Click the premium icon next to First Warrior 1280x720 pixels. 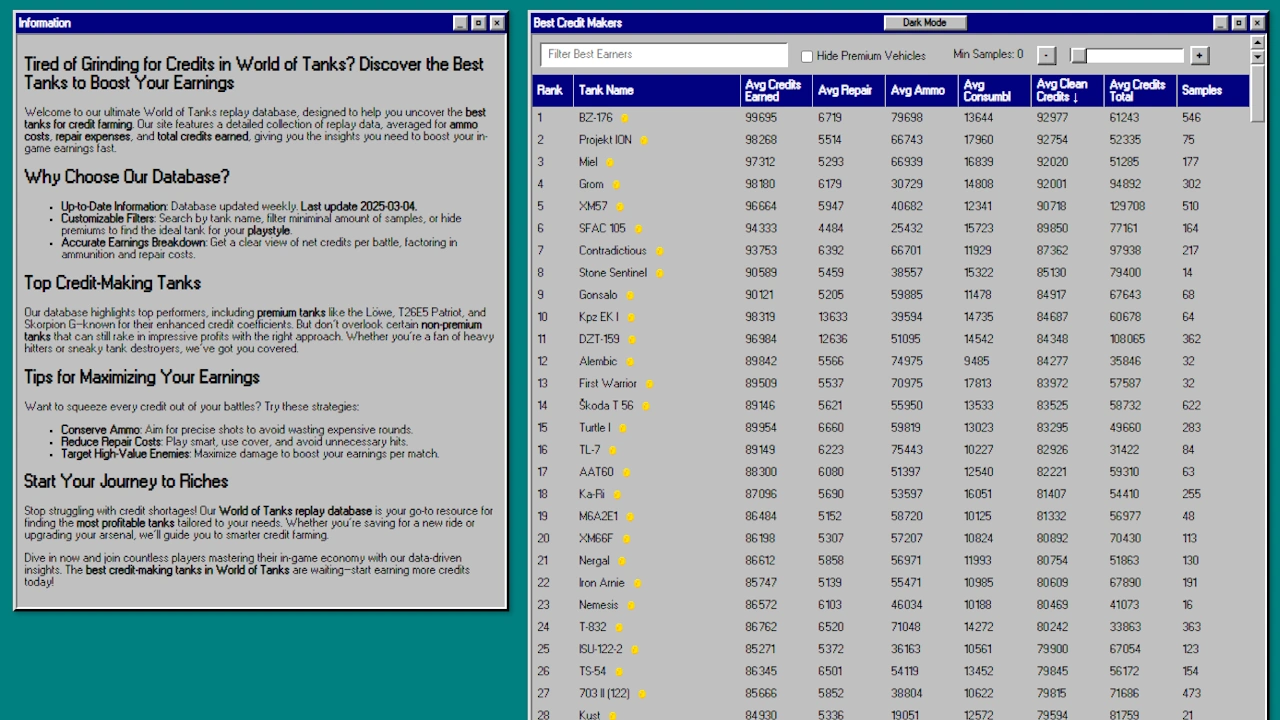point(649,384)
